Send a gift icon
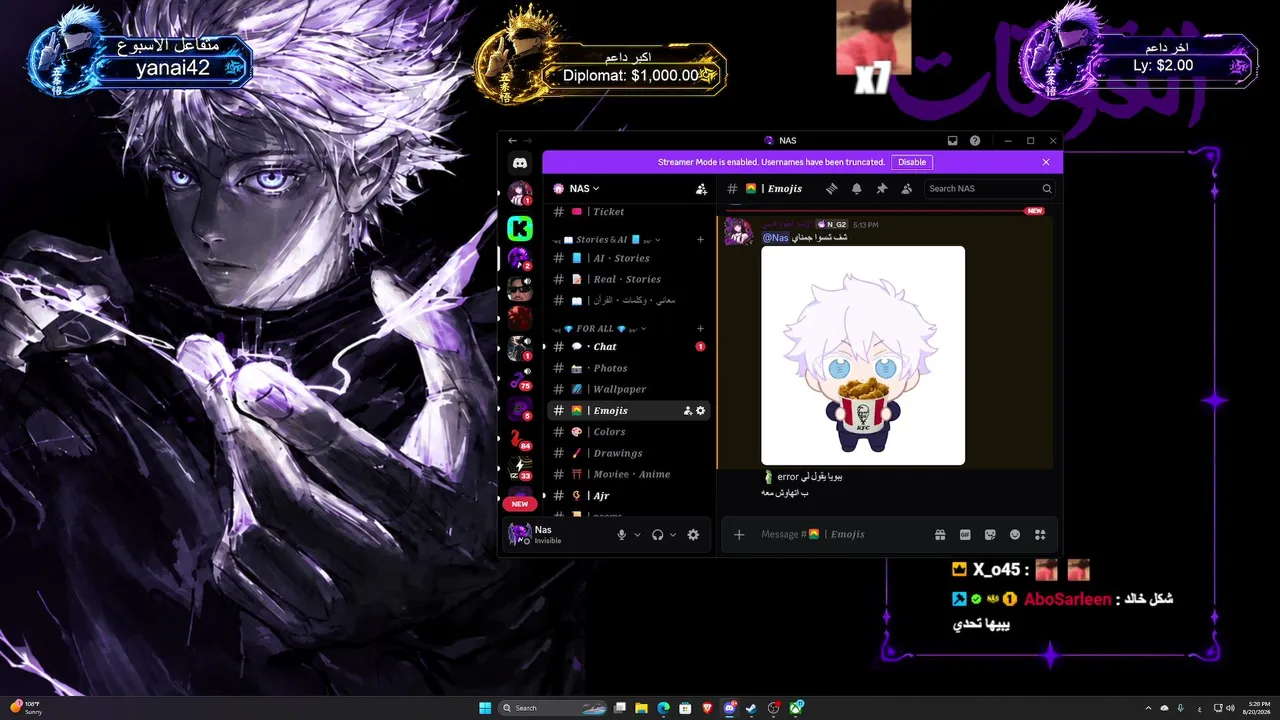The height and width of the screenshot is (720, 1280). (940, 535)
